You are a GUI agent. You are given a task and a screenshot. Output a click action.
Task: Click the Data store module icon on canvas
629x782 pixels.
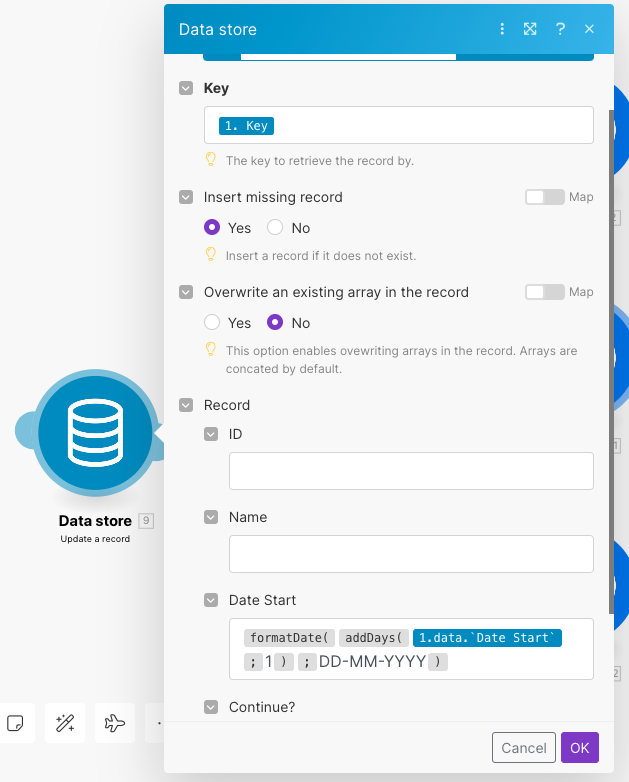point(95,432)
